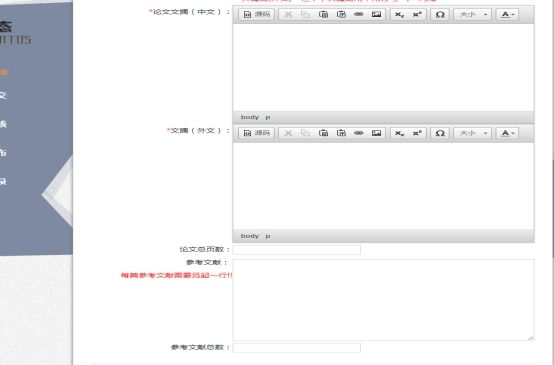Insert special character in foreign abstract editor

point(440,133)
